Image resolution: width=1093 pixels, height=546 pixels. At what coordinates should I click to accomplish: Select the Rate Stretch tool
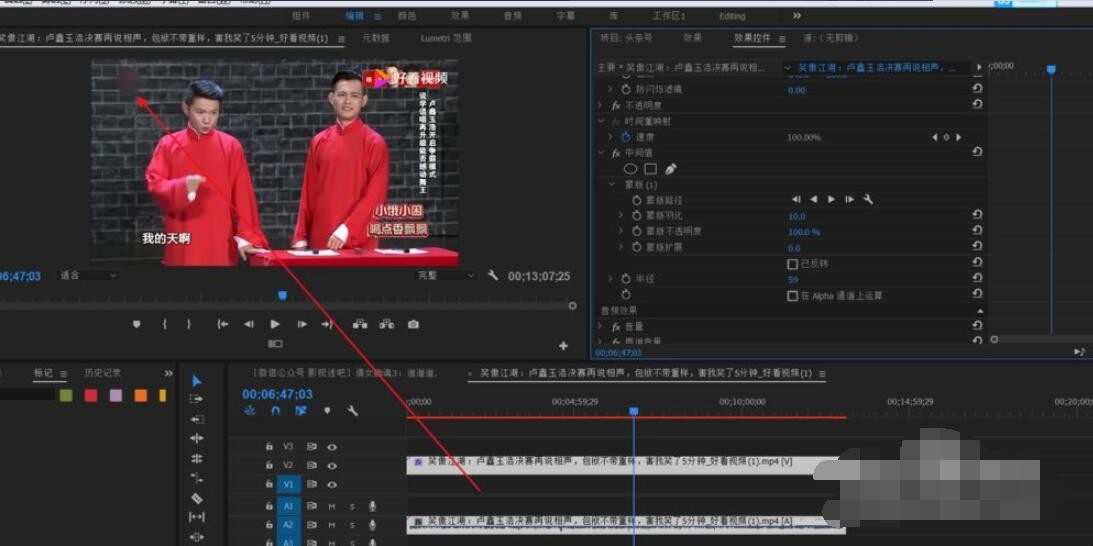coord(197,478)
